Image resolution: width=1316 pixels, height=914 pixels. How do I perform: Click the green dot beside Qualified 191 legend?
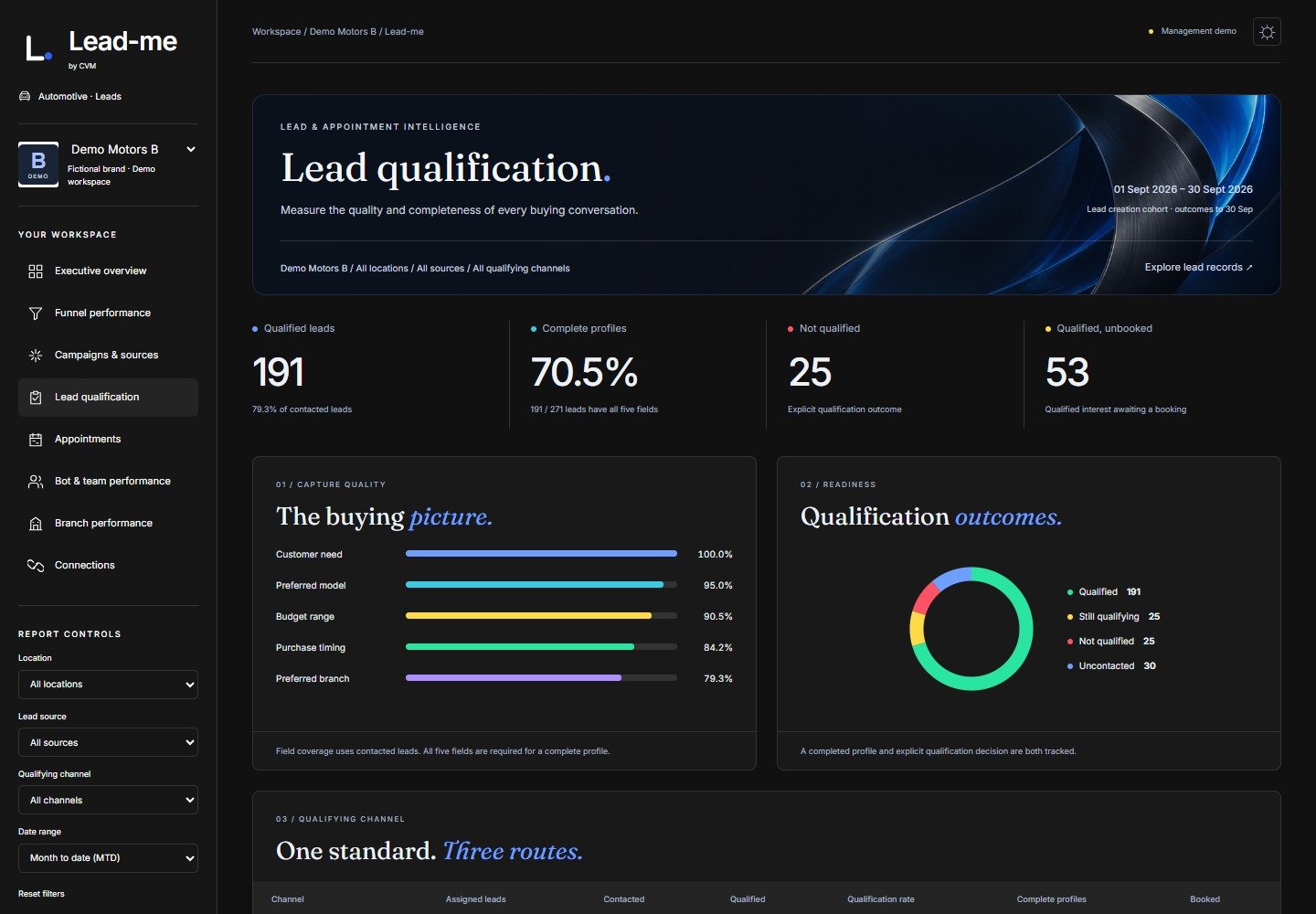click(x=1070, y=592)
